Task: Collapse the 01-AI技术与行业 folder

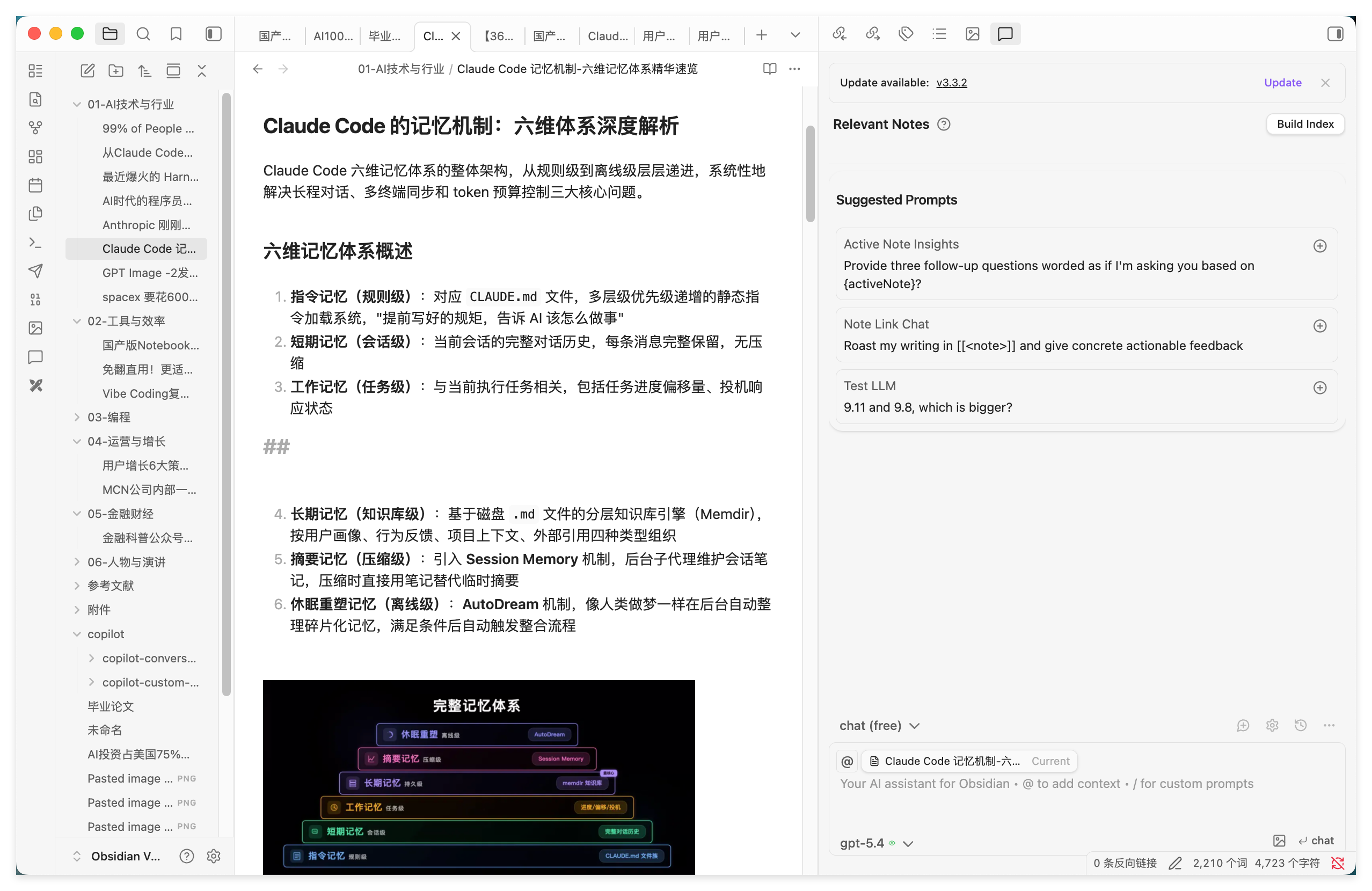Action: point(77,104)
